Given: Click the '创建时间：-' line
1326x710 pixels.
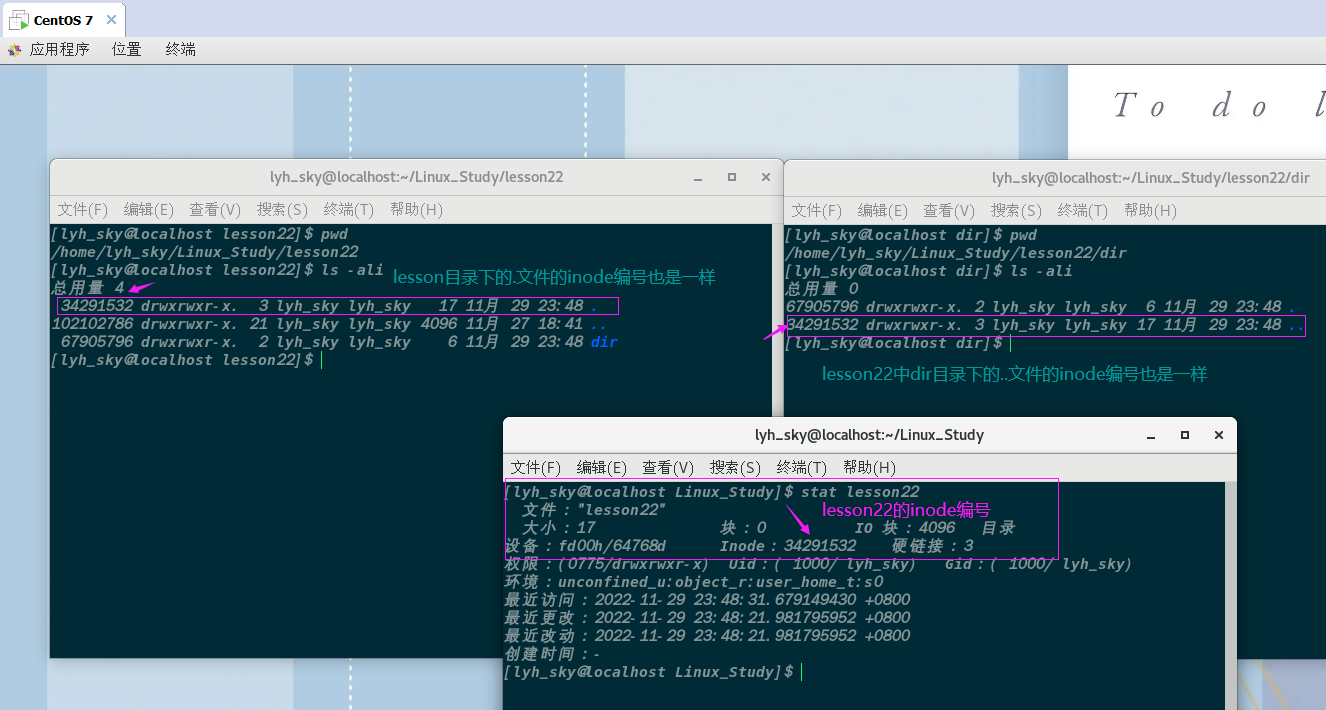Looking at the screenshot, I should point(553,654).
